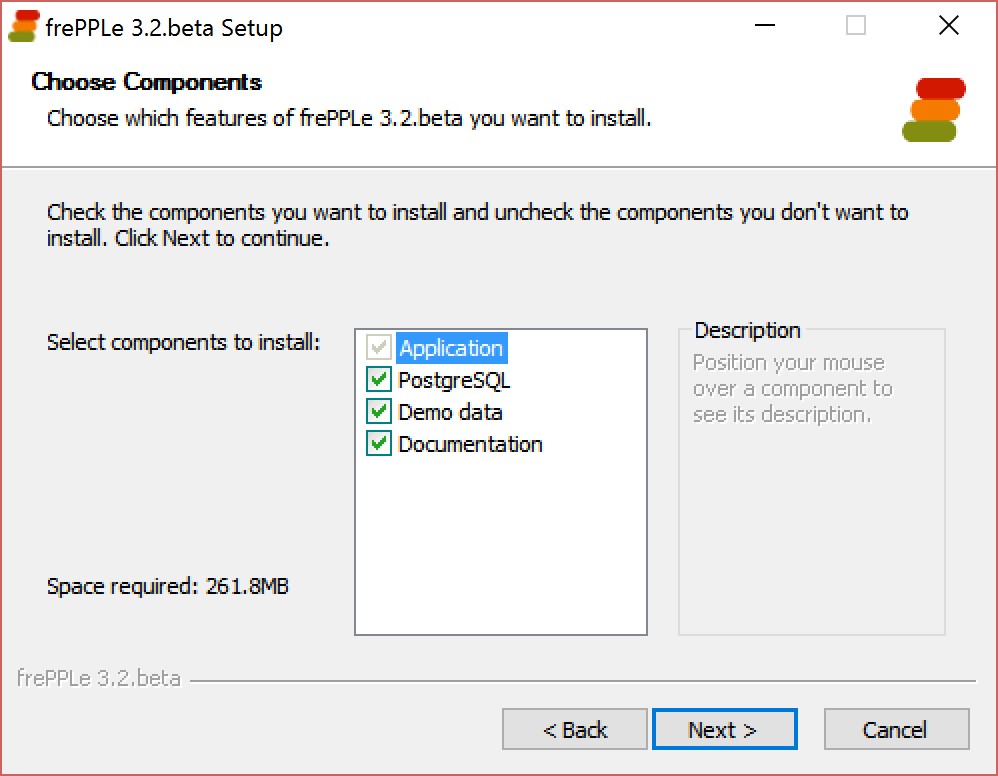Untick the Documentation checkbox
This screenshot has width=998, height=776.
tap(379, 444)
